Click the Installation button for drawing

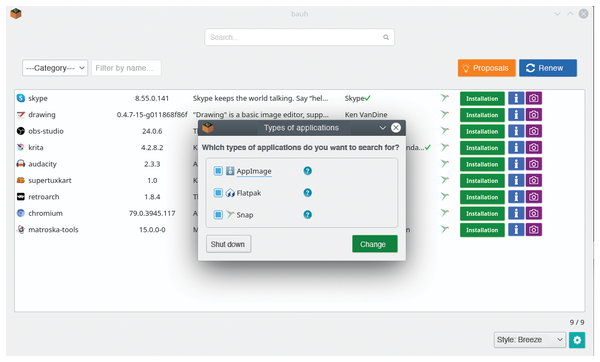click(482, 115)
